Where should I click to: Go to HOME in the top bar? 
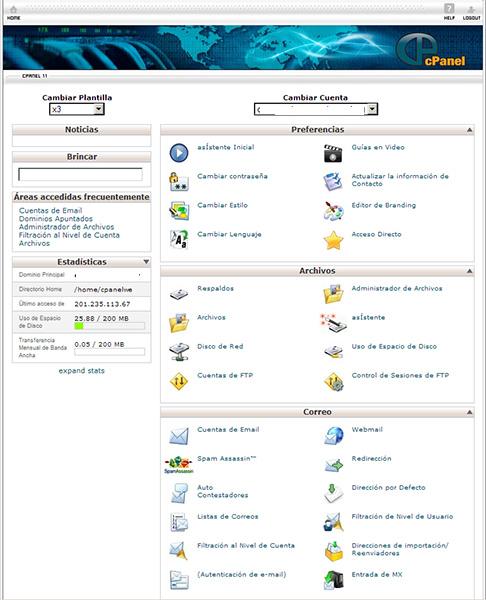click(x=13, y=13)
